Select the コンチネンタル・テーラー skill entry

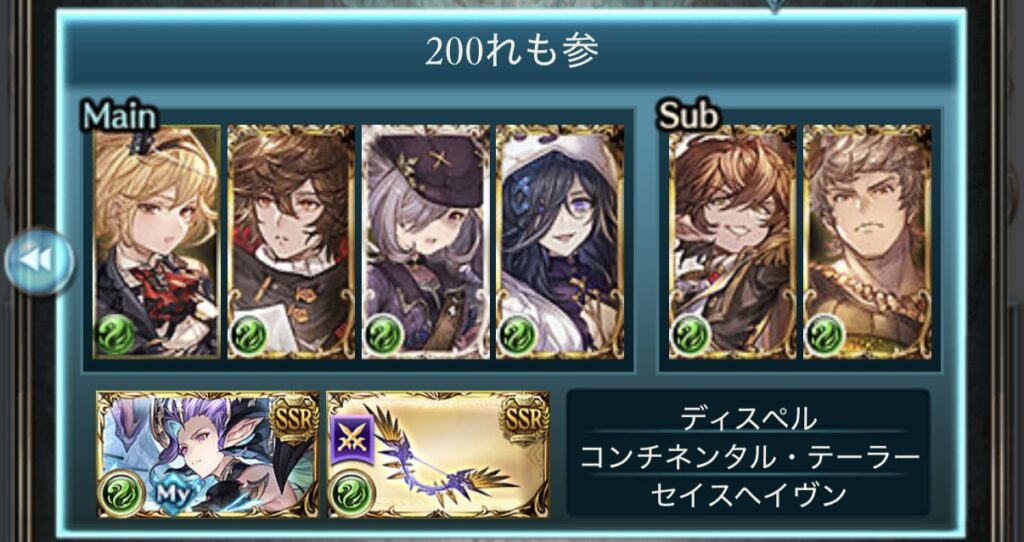748,457
